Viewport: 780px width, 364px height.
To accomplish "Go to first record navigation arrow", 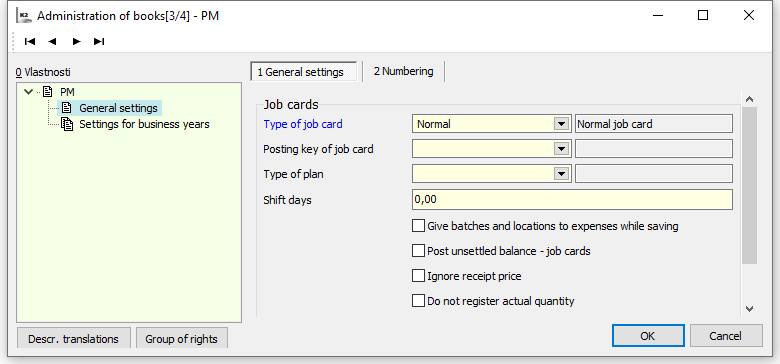I will (30, 41).
